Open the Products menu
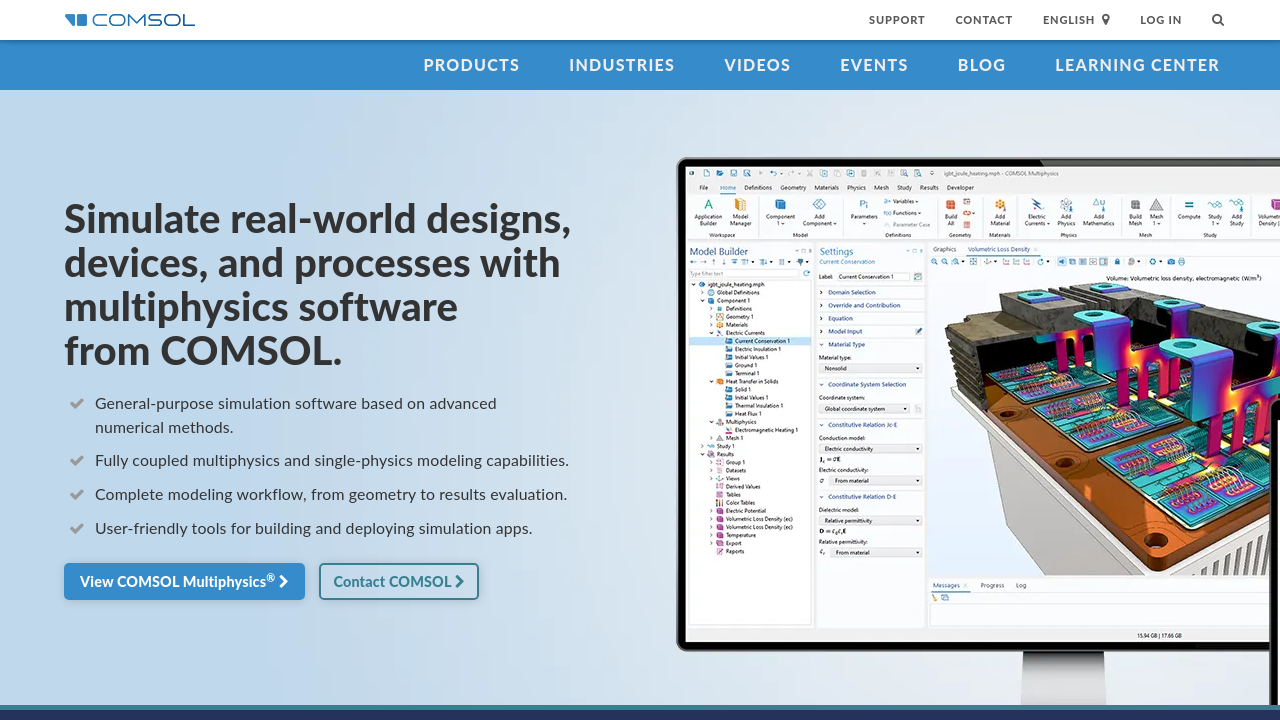Image resolution: width=1280 pixels, height=720 pixels. (471, 65)
